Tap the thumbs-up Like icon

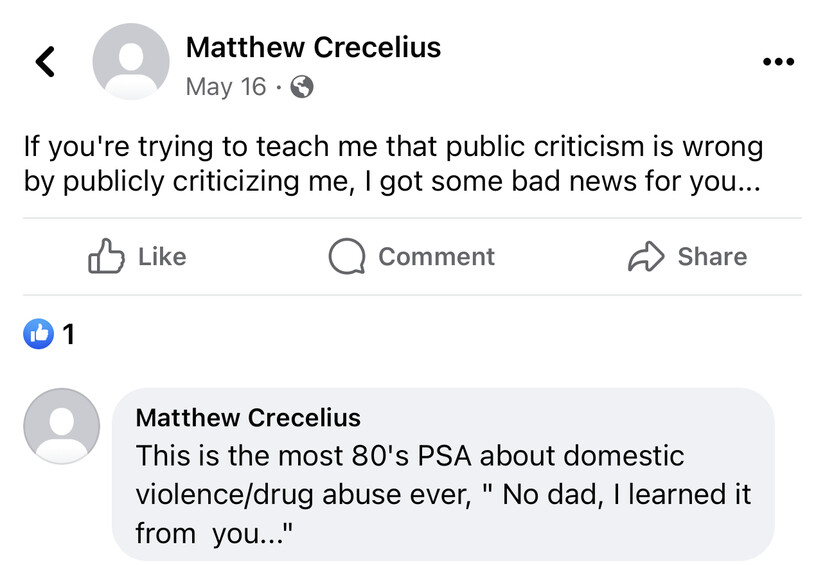tap(106, 256)
